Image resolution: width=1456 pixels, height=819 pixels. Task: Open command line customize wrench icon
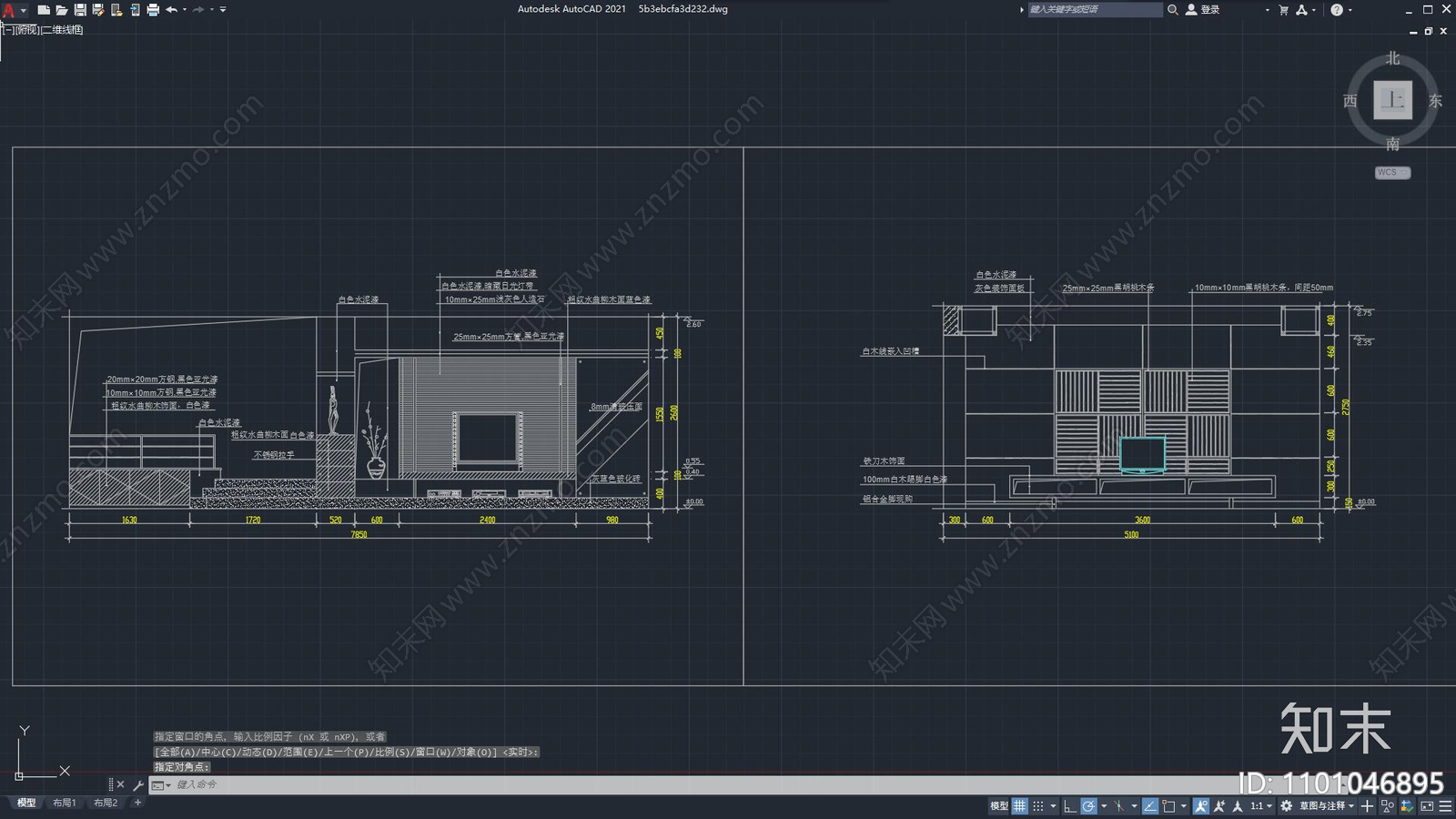point(138,784)
